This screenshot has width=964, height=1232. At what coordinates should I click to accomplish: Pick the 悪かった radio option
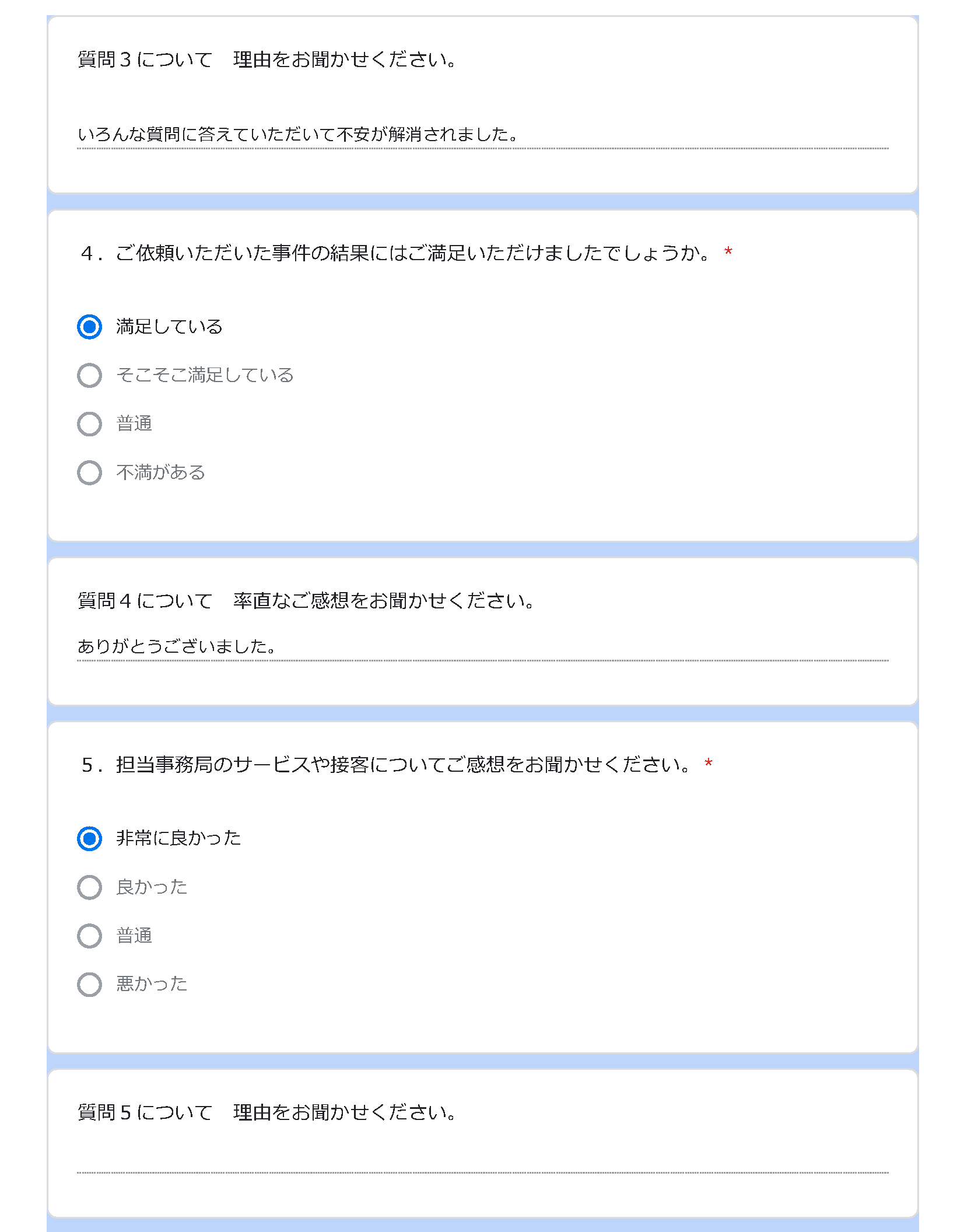tap(89, 985)
